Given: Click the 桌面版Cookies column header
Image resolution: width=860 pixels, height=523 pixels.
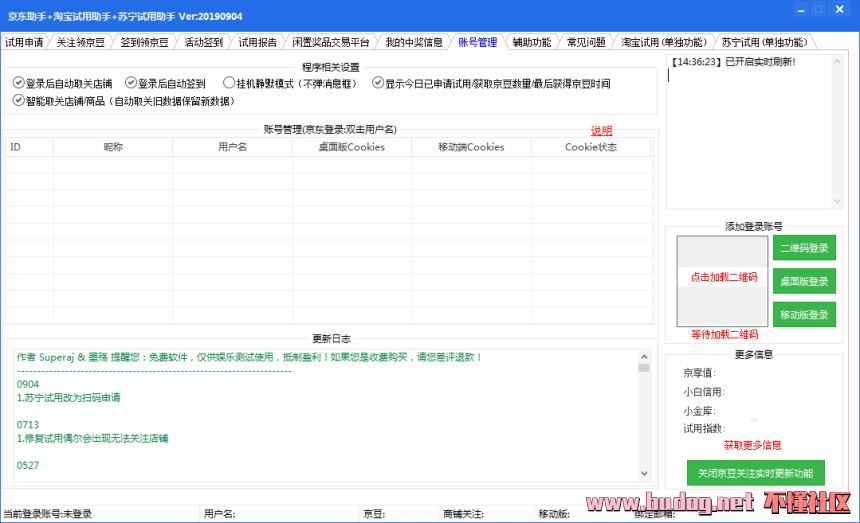Looking at the screenshot, I should coord(352,147).
